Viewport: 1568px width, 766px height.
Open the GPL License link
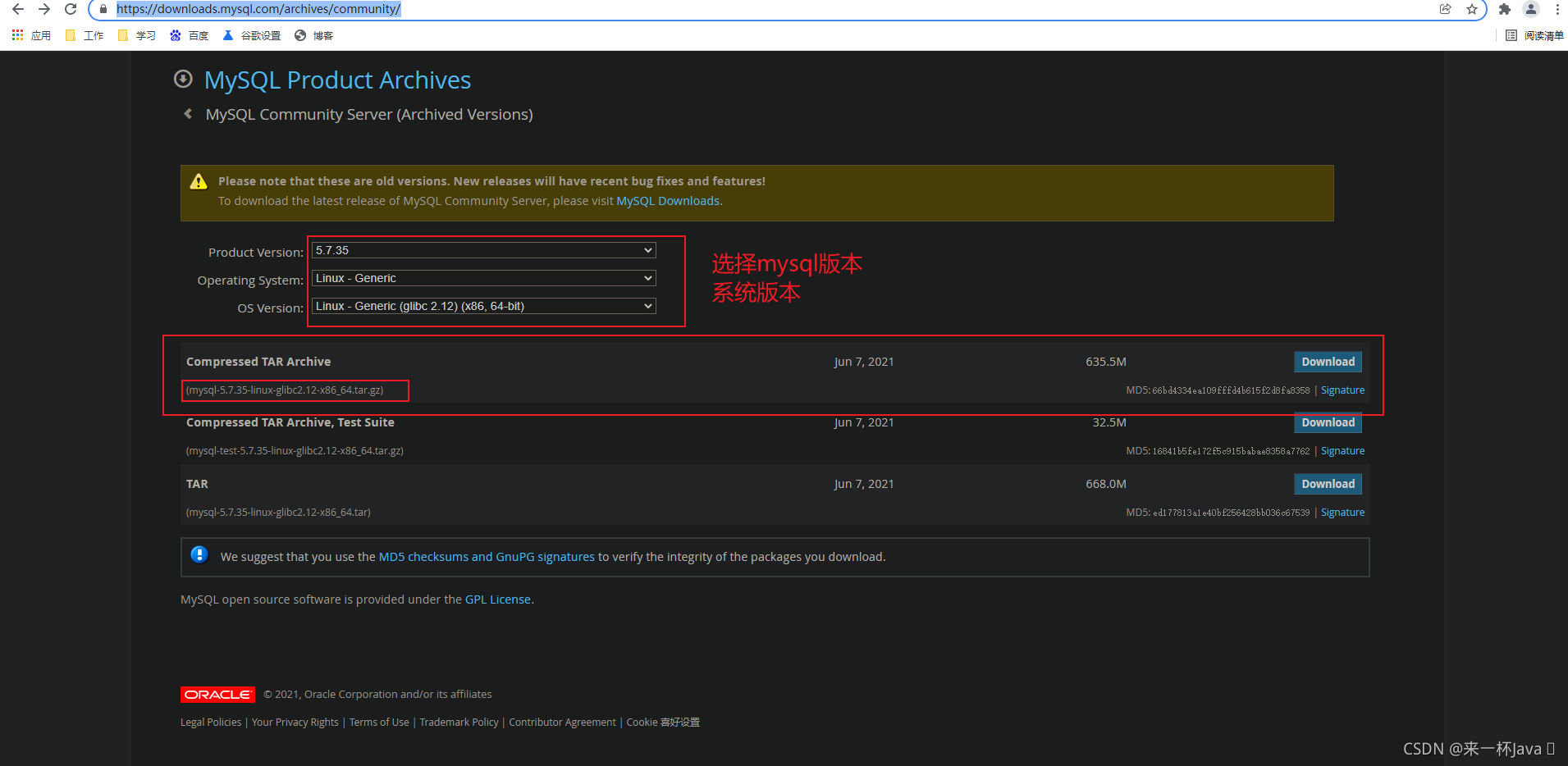coord(498,600)
